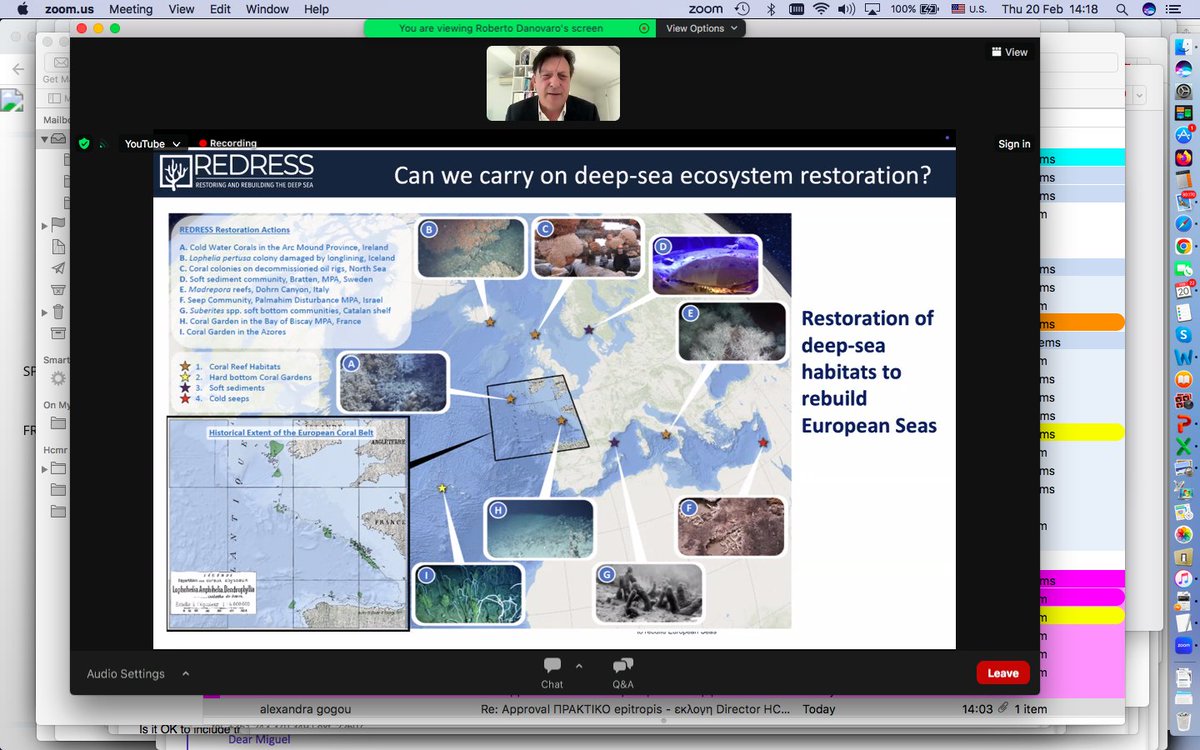
Task: Expand the Audio Settings chevron
Action: (x=185, y=673)
